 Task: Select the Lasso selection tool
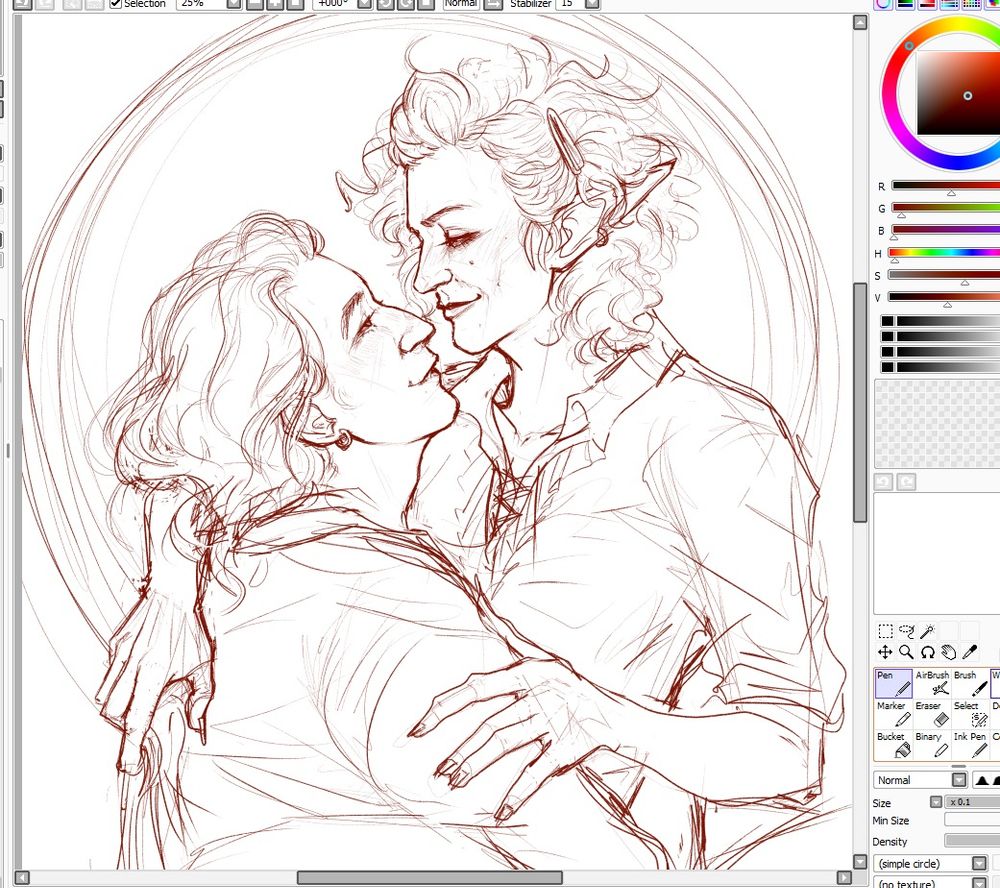pyautogui.click(x=906, y=631)
